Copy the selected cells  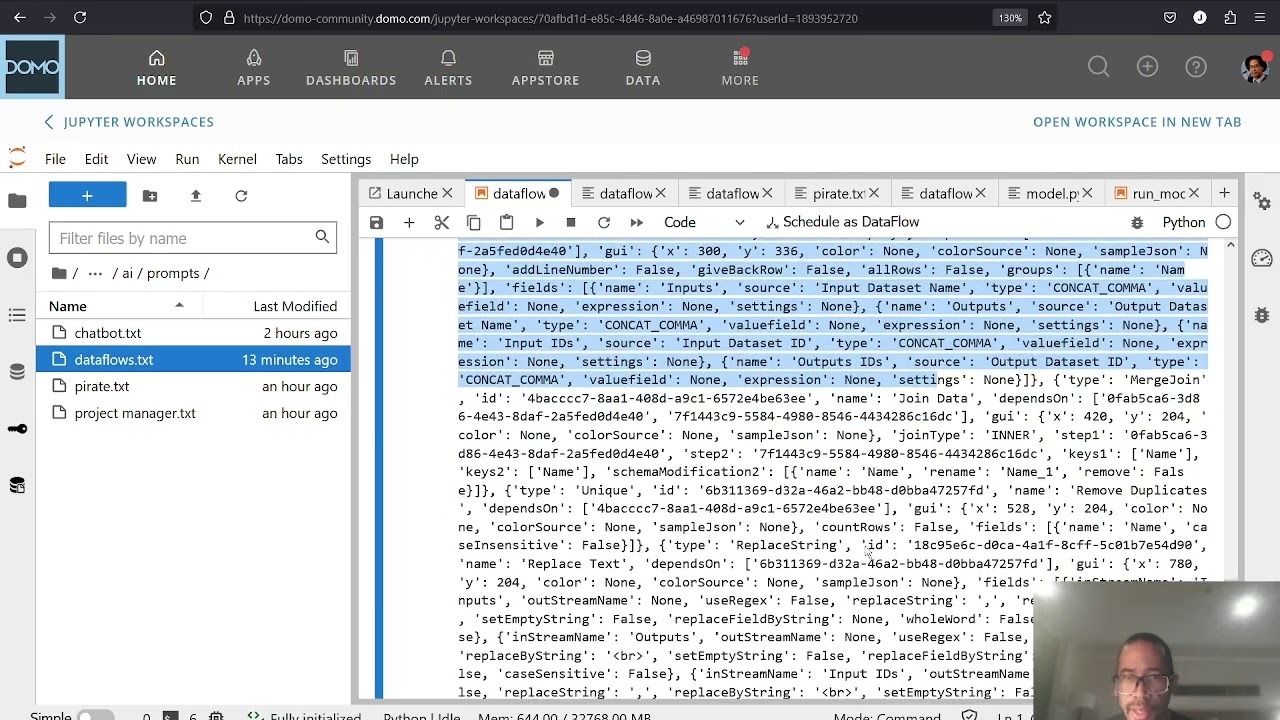[474, 223]
